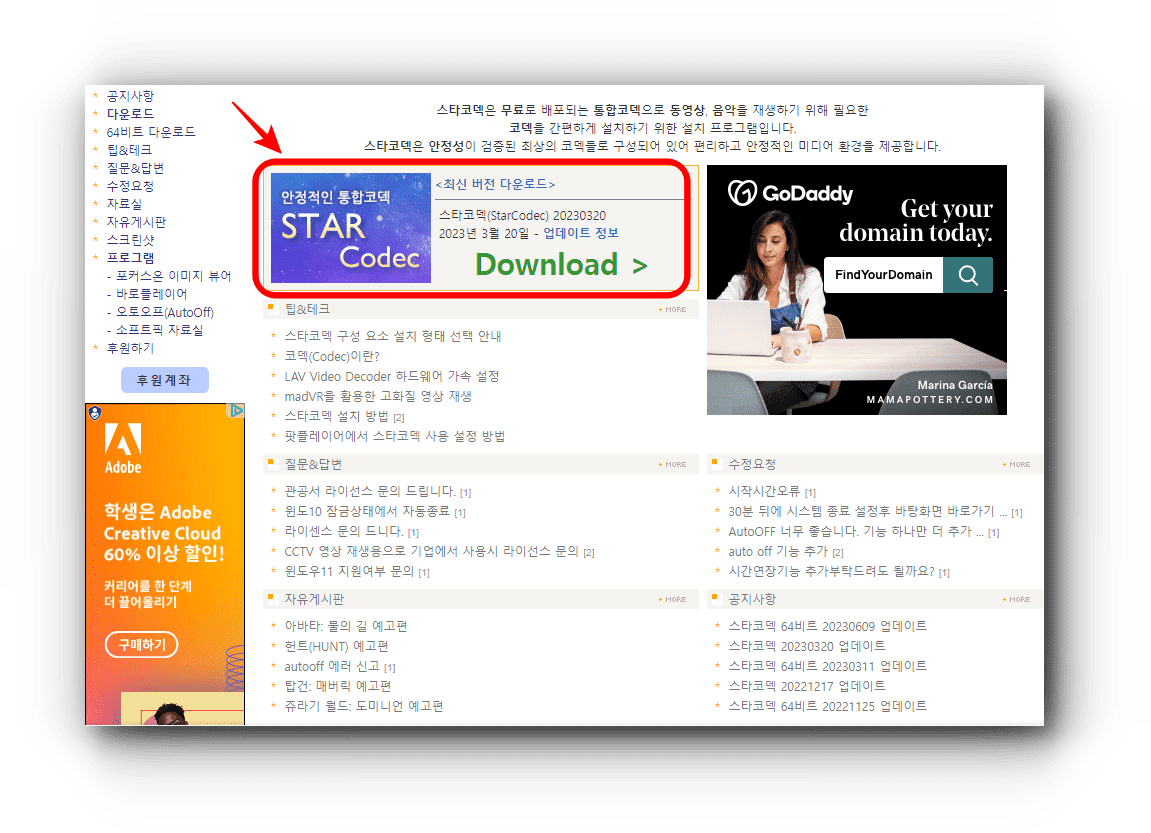Open 소프트픽 자료실 submenu item
The height and width of the screenshot is (833, 1151).
pos(159,330)
